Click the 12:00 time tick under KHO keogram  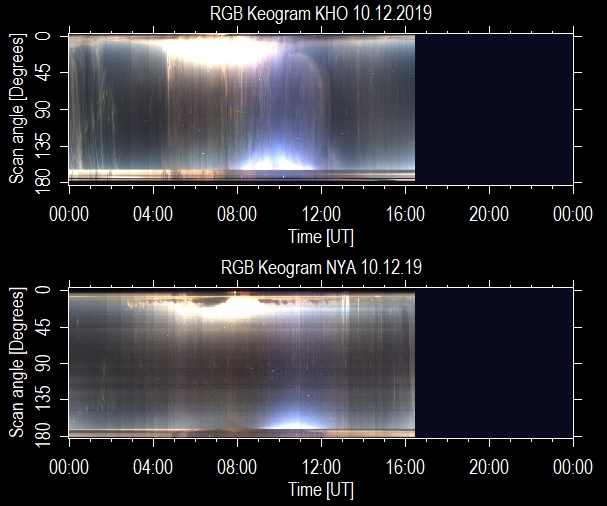(321, 214)
